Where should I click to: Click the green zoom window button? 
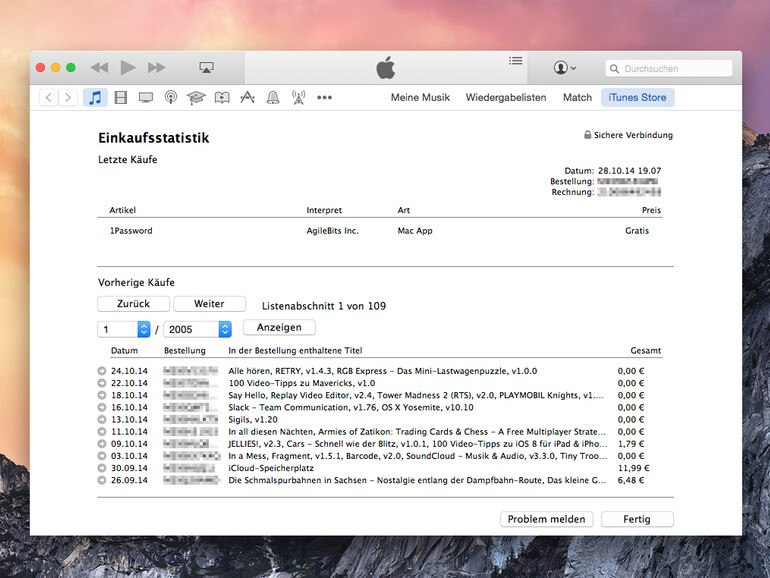(x=71, y=68)
